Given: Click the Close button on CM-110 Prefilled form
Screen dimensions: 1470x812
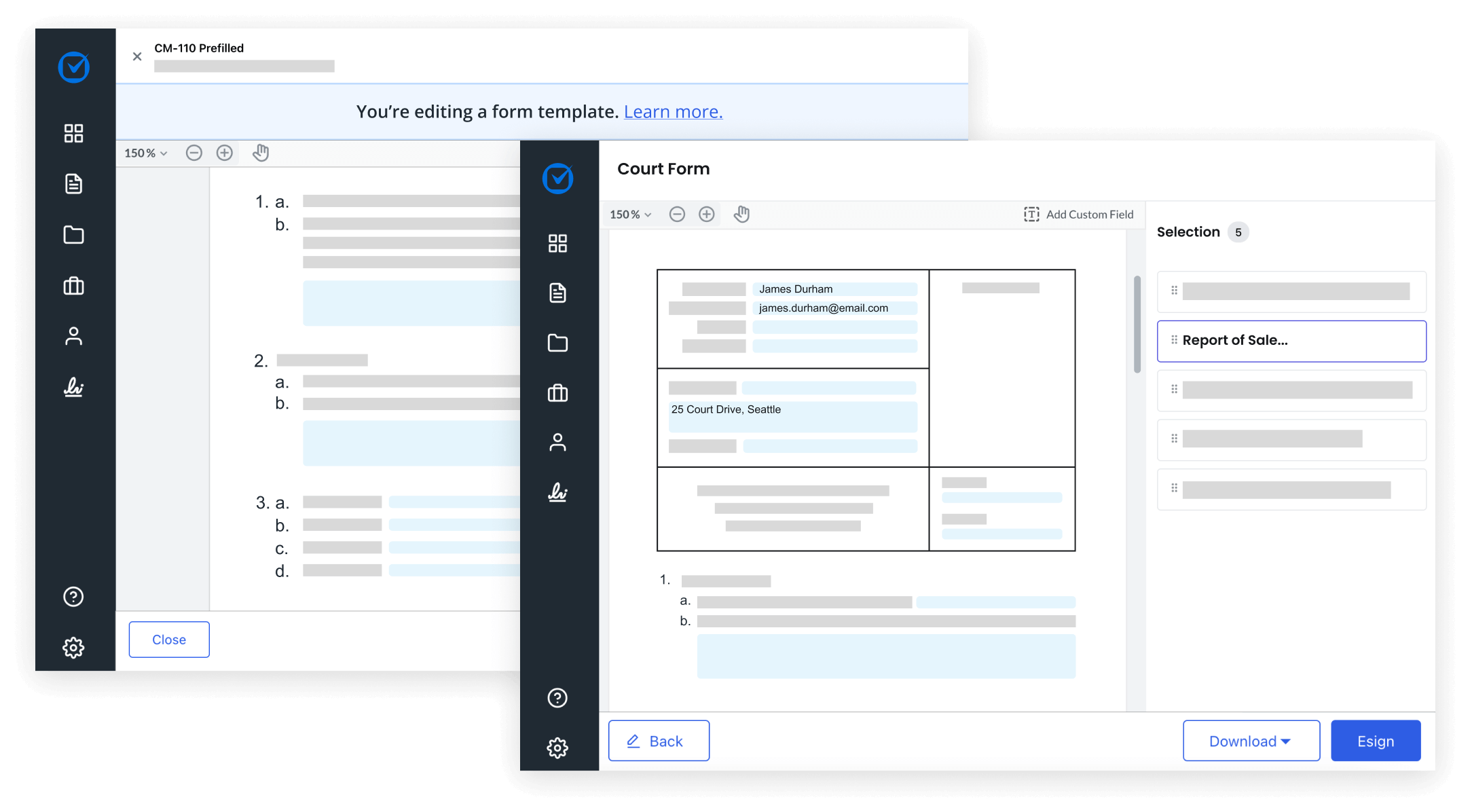Looking at the screenshot, I should coord(169,639).
